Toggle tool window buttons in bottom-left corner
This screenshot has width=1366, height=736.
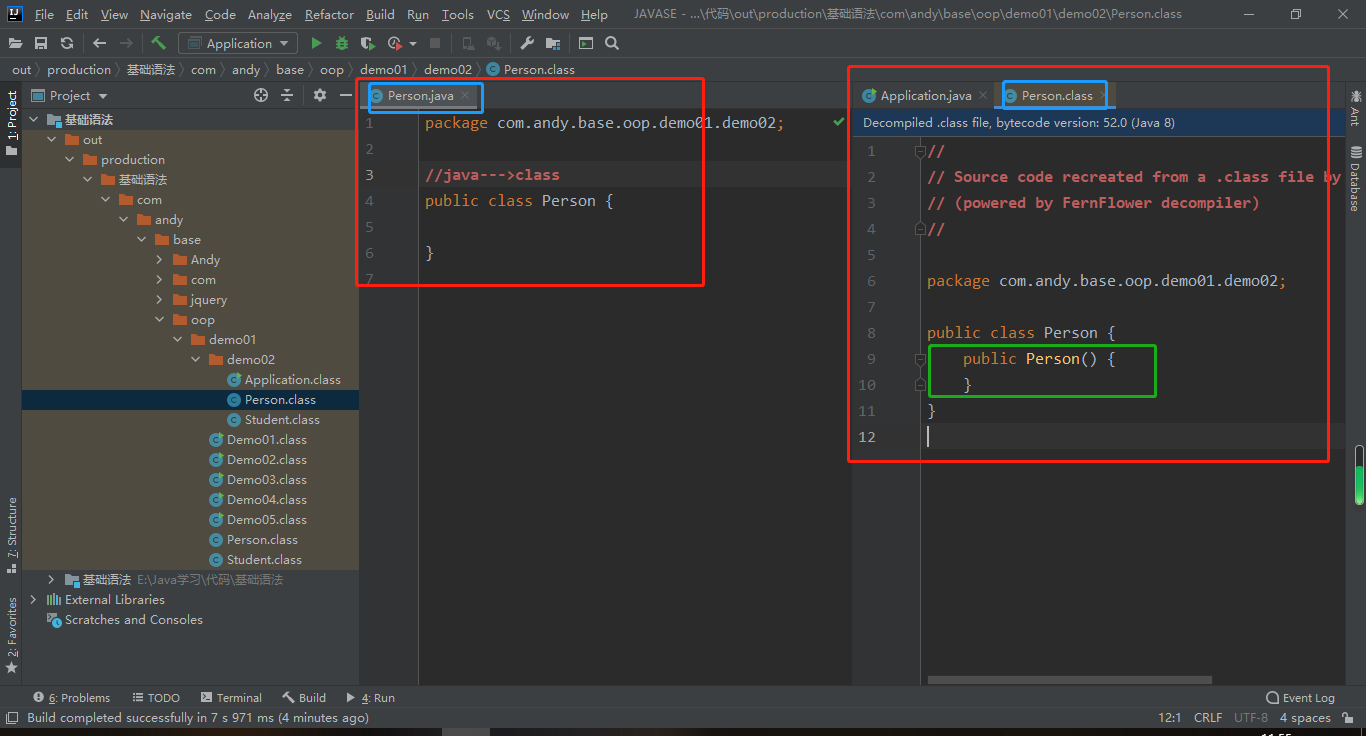11,718
